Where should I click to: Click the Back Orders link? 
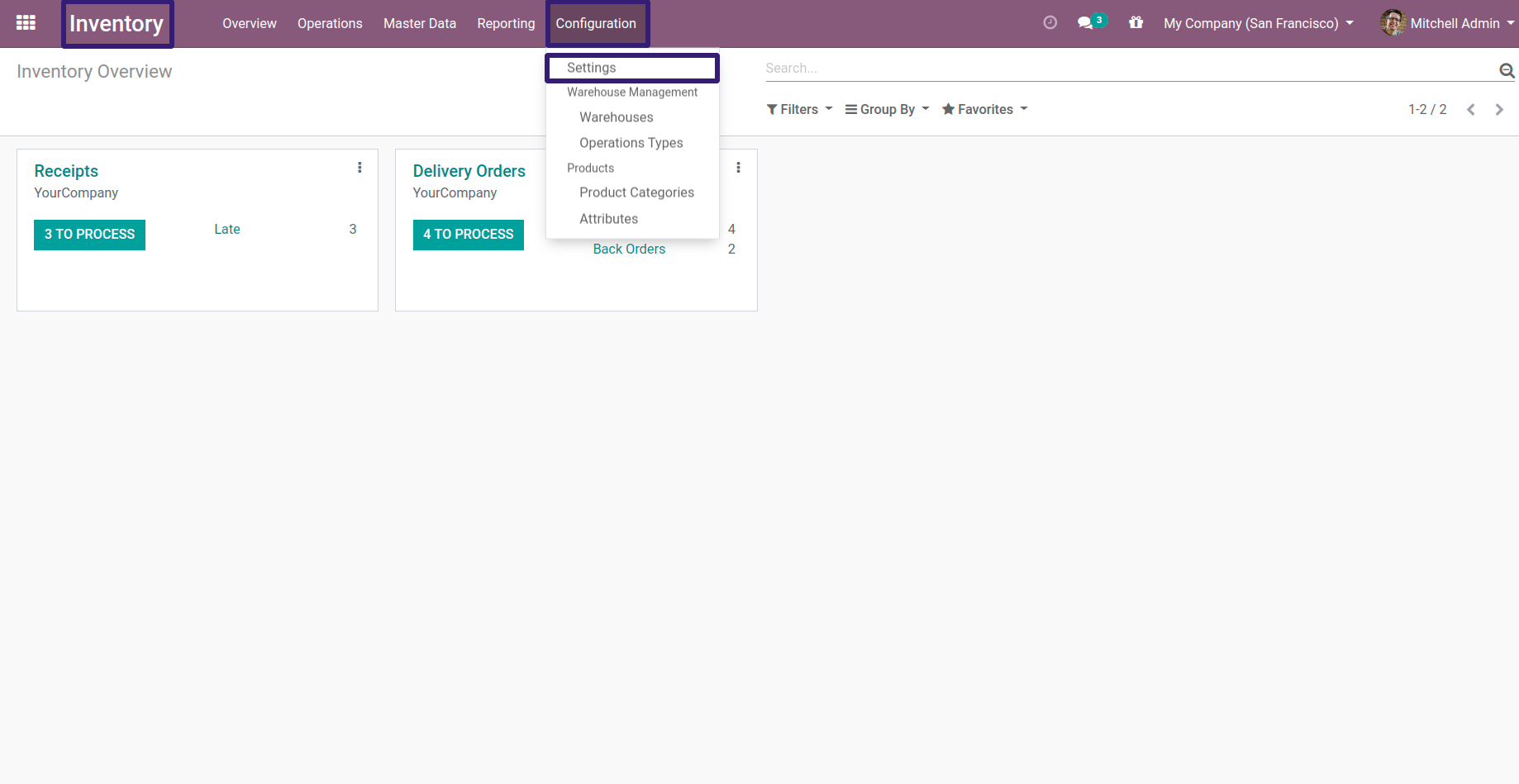[629, 249]
